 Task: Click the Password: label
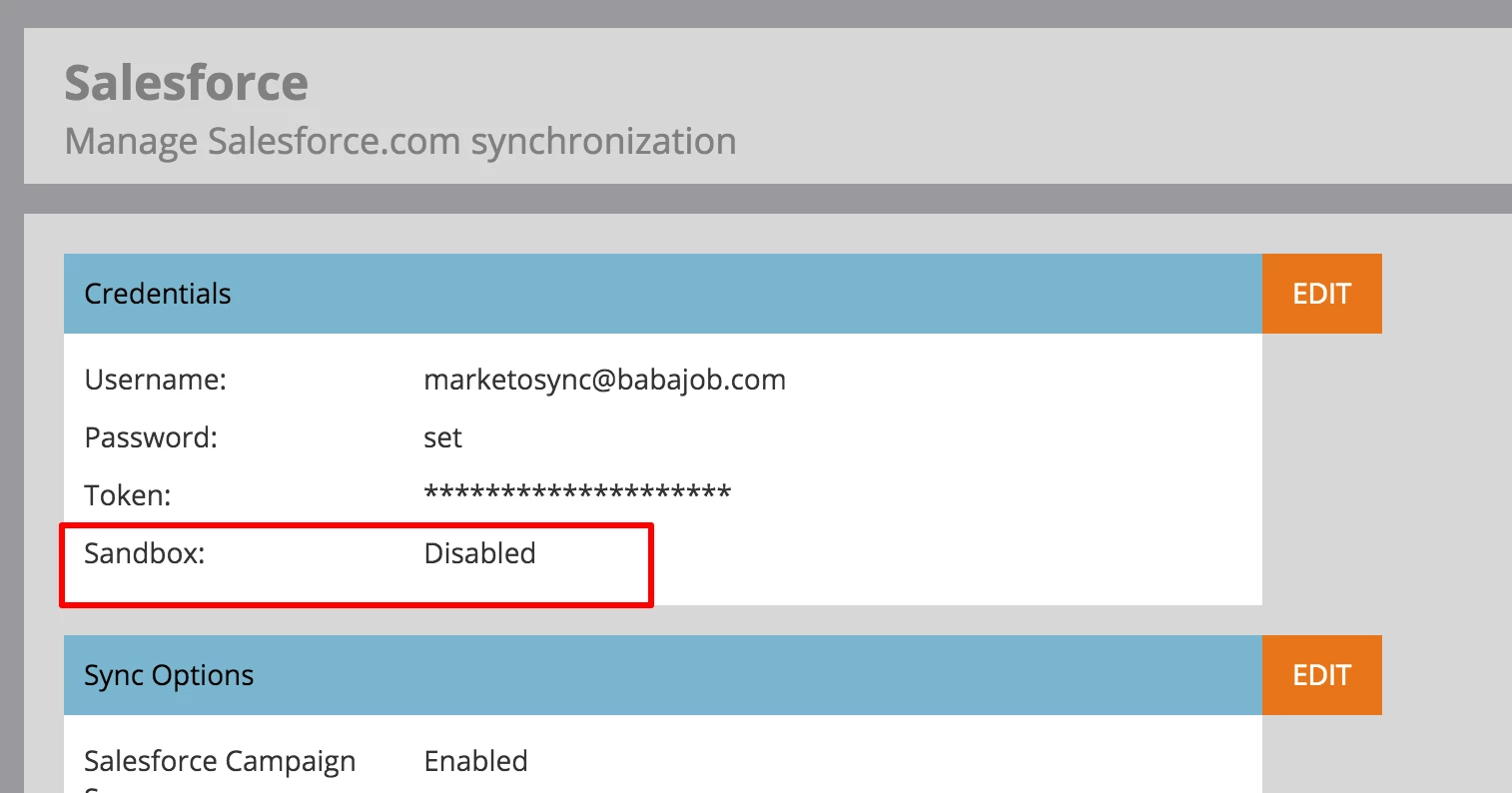pos(151,438)
